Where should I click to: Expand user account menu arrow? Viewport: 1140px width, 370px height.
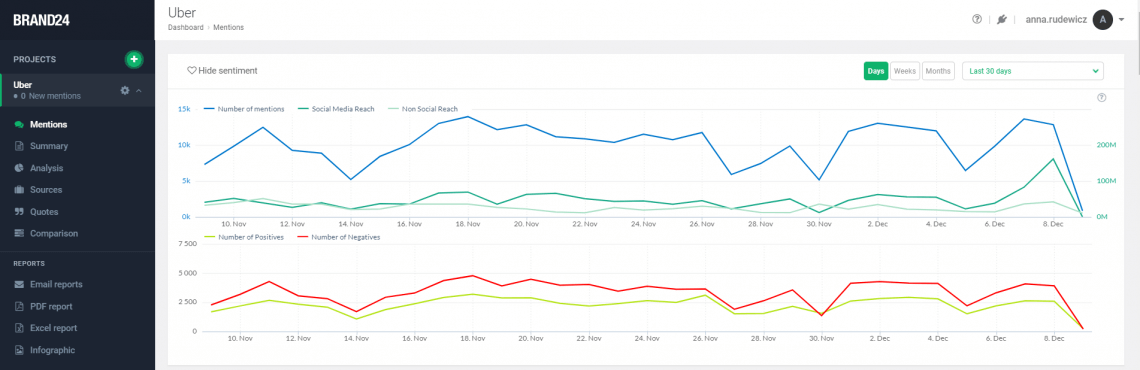click(1122, 20)
